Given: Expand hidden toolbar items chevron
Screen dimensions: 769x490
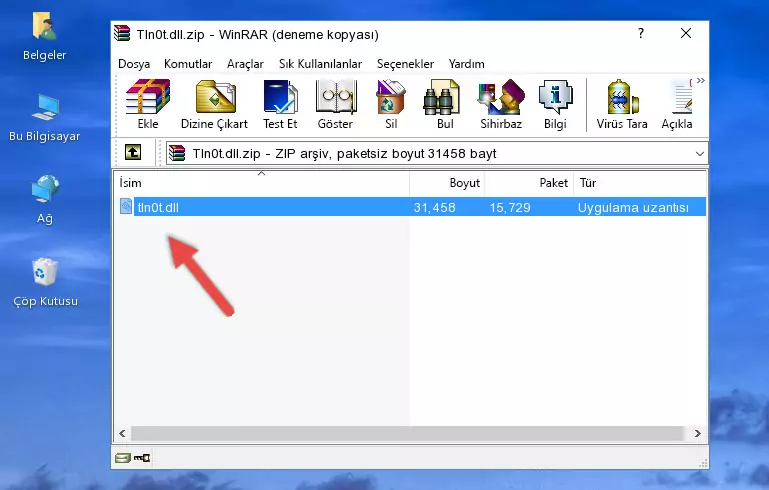Looking at the screenshot, I should click(701, 80).
